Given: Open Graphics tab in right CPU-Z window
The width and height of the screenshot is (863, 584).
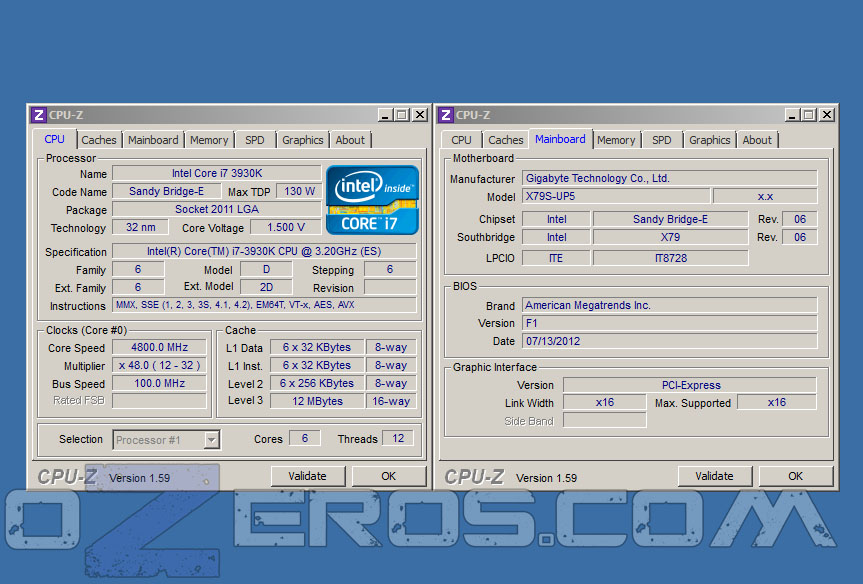Looking at the screenshot, I should [x=709, y=140].
